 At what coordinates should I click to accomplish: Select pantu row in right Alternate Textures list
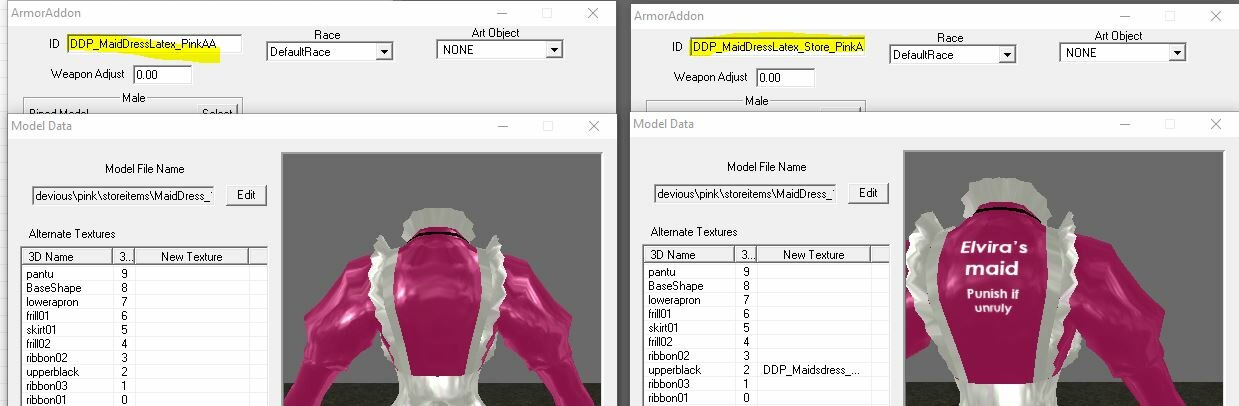click(766, 271)
